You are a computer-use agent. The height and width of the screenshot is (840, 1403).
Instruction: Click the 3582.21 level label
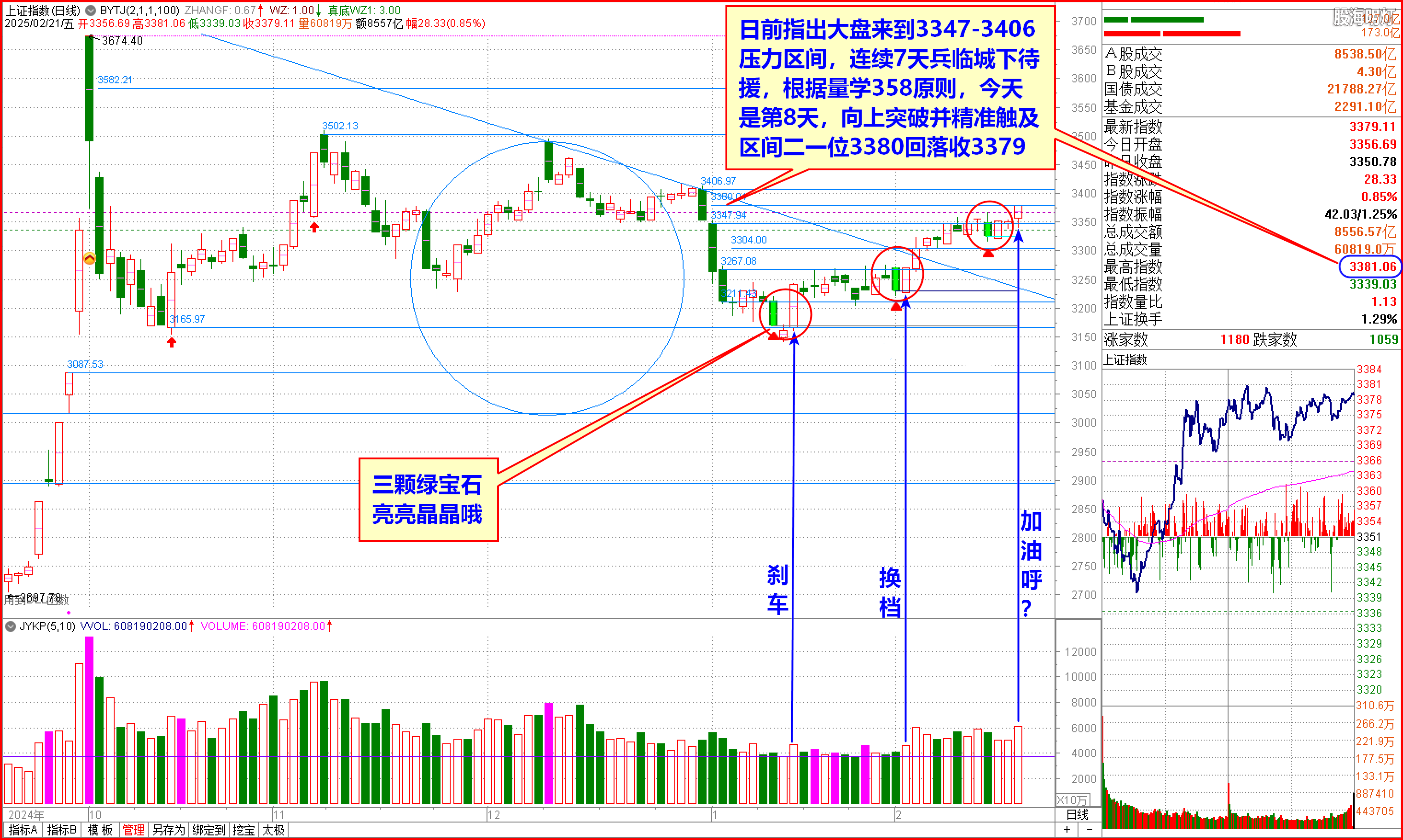(115, 80)
